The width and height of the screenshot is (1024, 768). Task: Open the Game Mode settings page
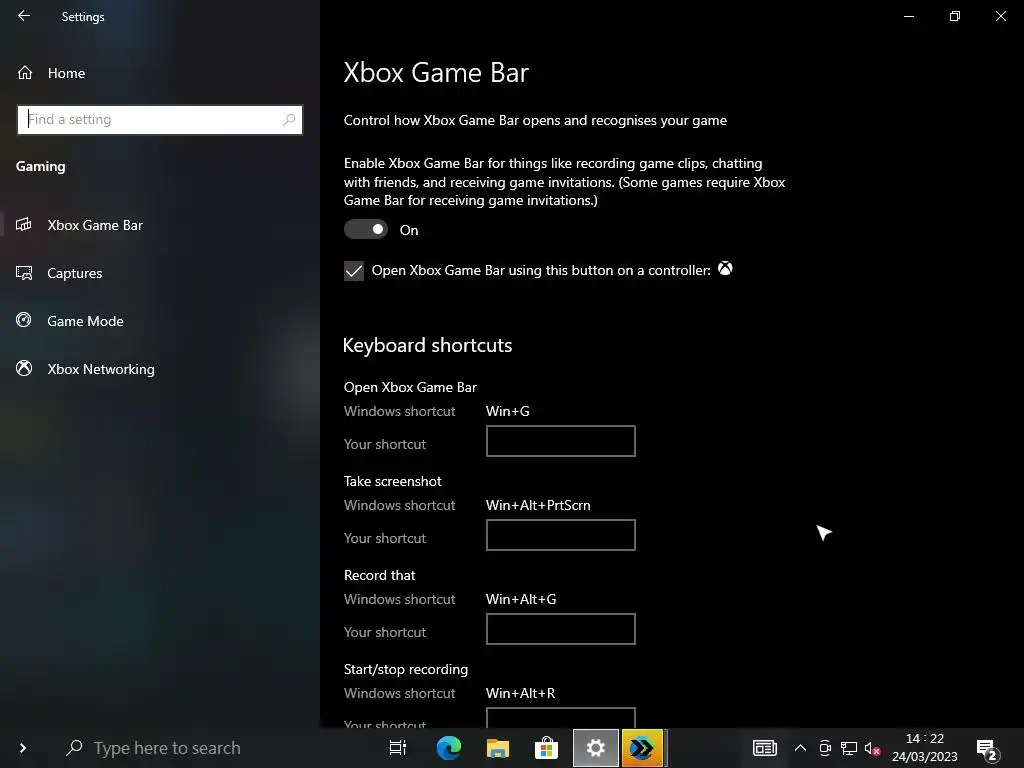85,321
